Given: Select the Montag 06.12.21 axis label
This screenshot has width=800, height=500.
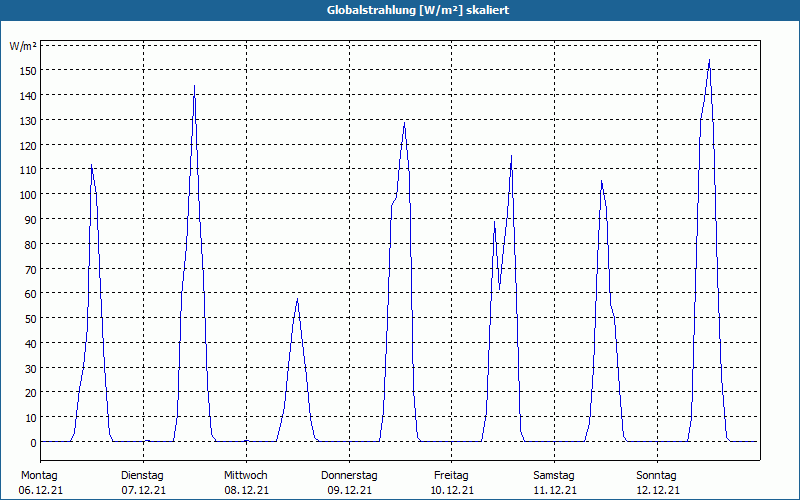Looking at the screenshot, I should (40, 483).
